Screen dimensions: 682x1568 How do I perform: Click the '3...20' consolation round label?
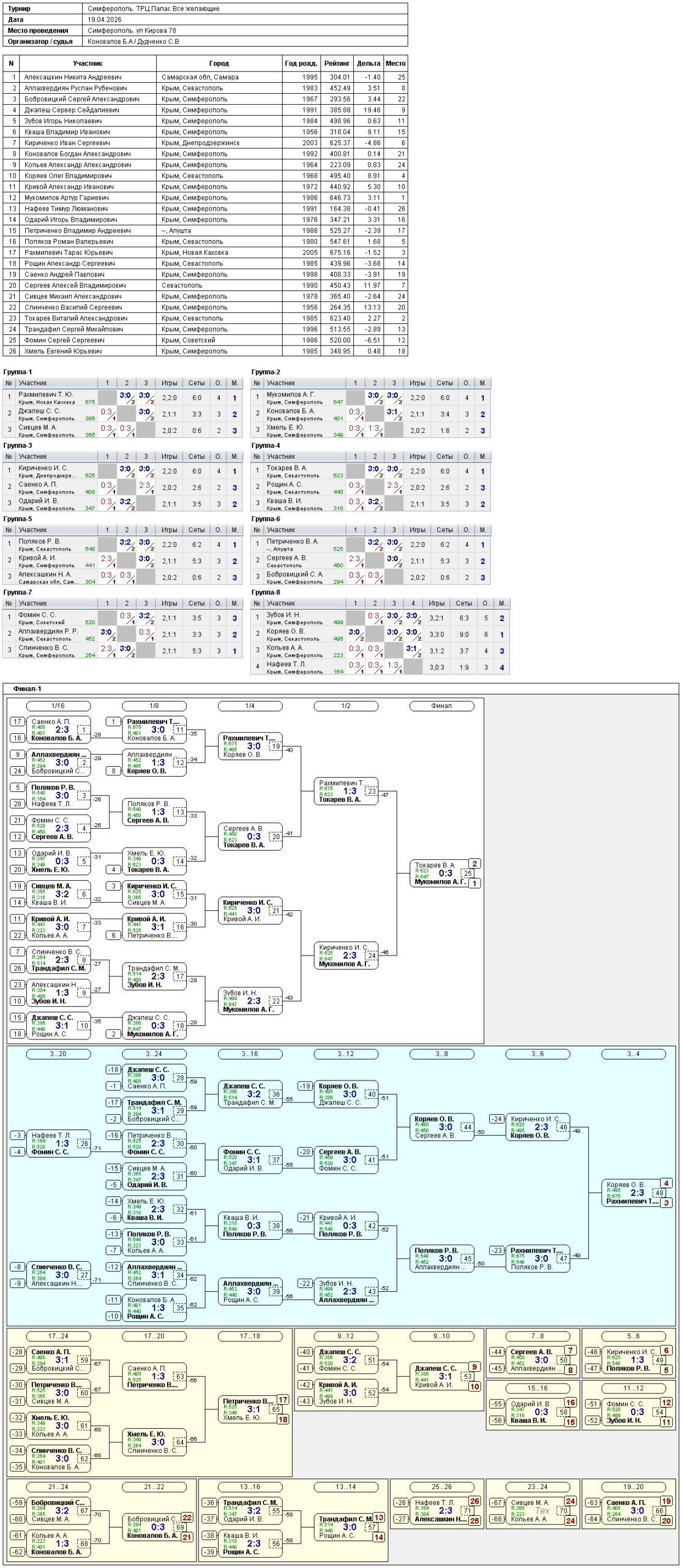click(58, 1054)
